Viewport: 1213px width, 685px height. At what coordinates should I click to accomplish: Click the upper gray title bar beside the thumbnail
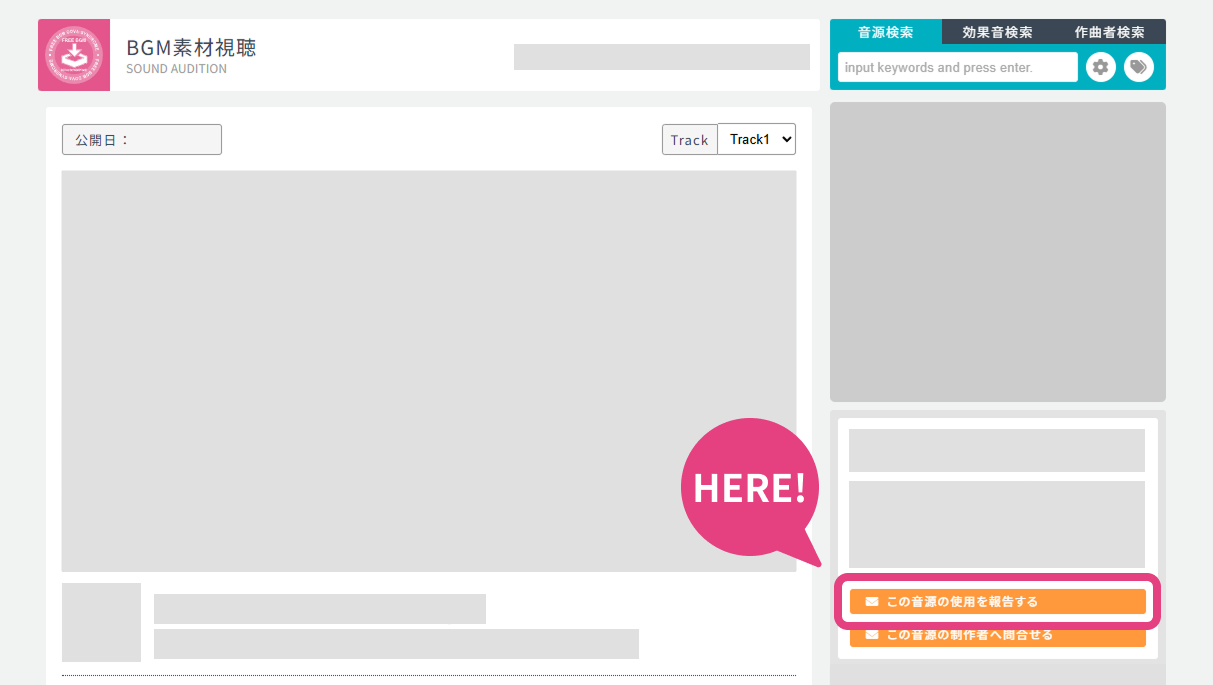coord(319,609)
